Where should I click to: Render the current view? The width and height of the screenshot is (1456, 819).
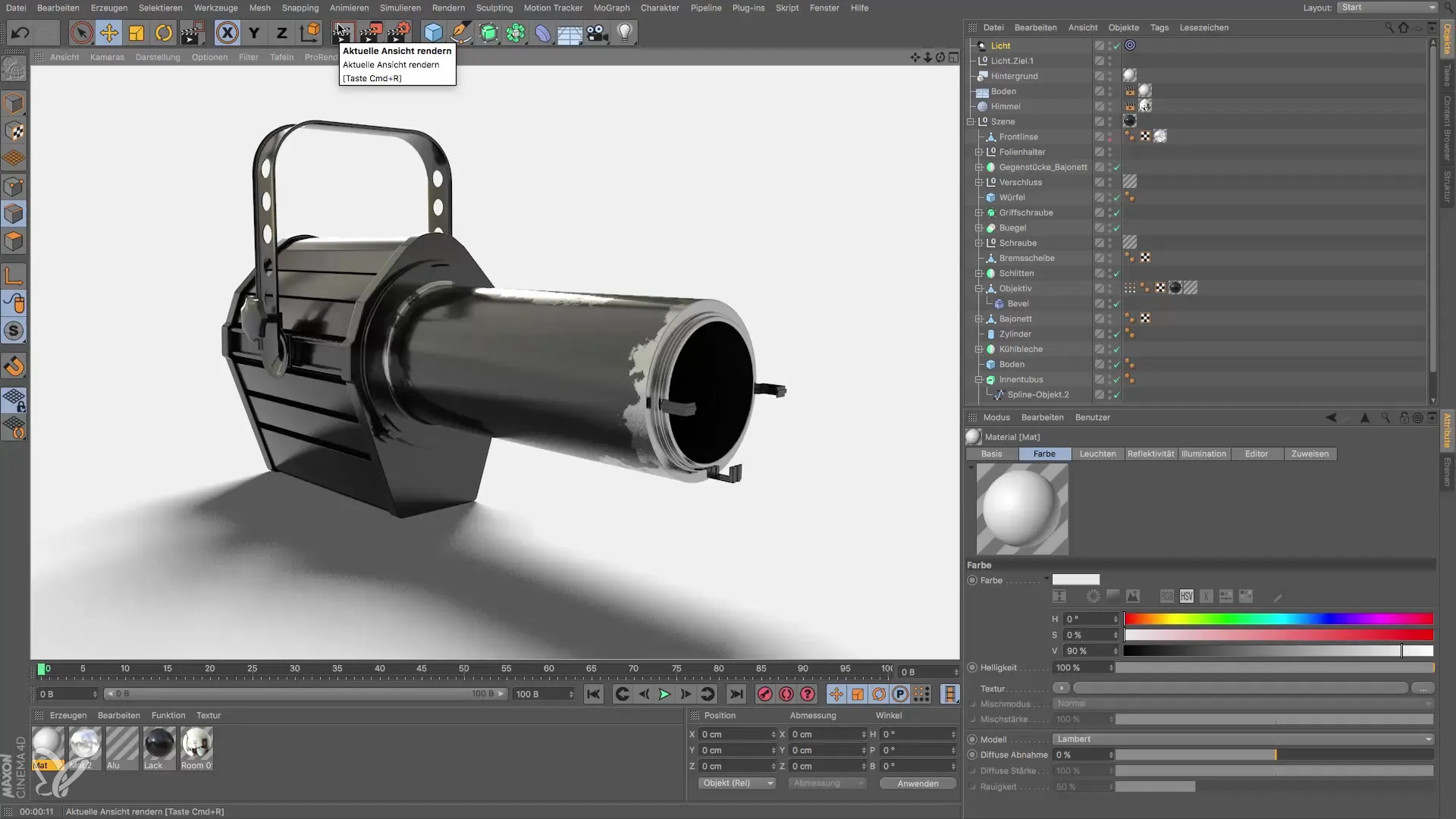coord(344,33)
